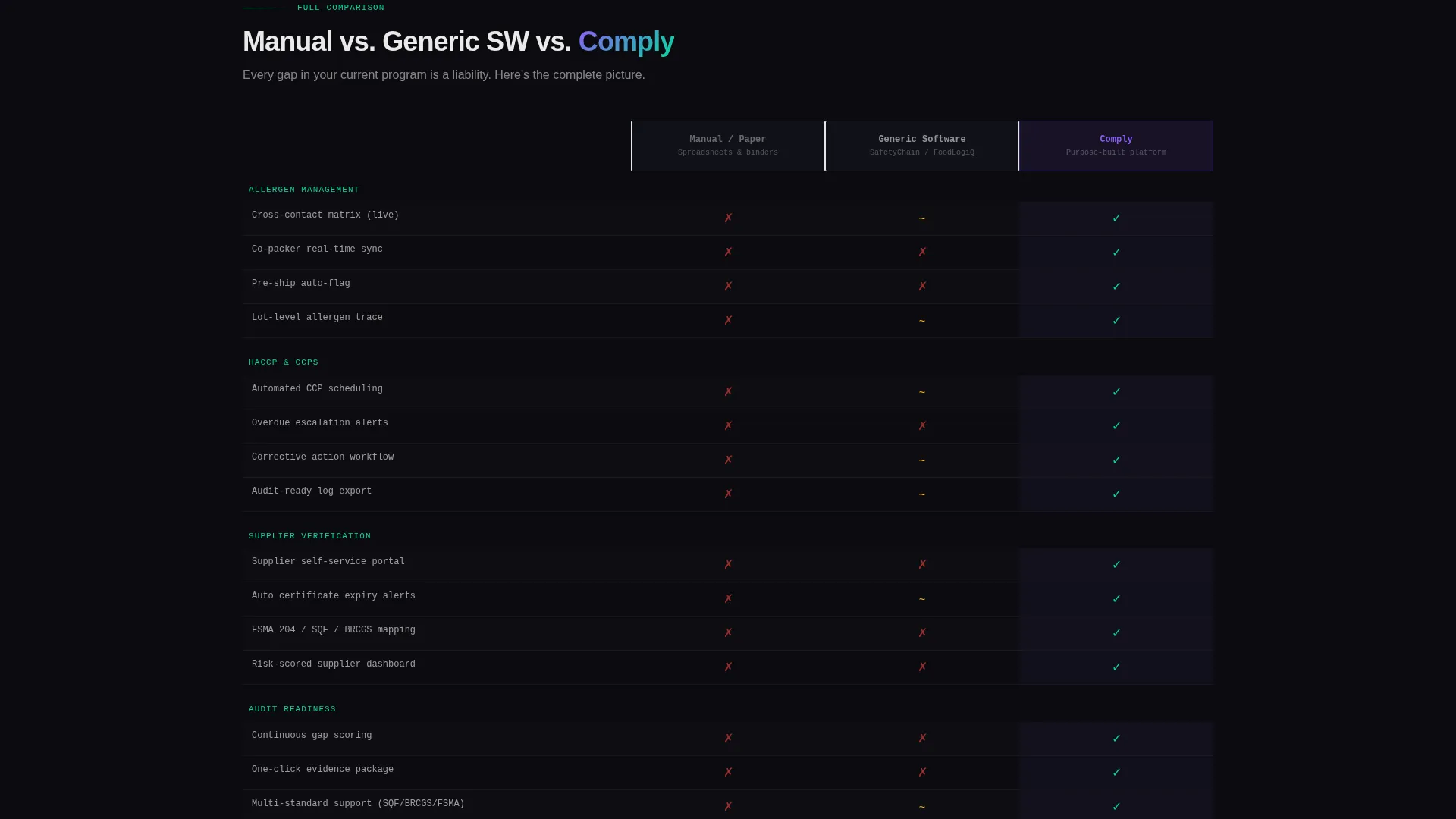Click Comply checkmark for Continuous gap scoring
Viewport: 1456px width, 819px height.
coord(1116,739)
